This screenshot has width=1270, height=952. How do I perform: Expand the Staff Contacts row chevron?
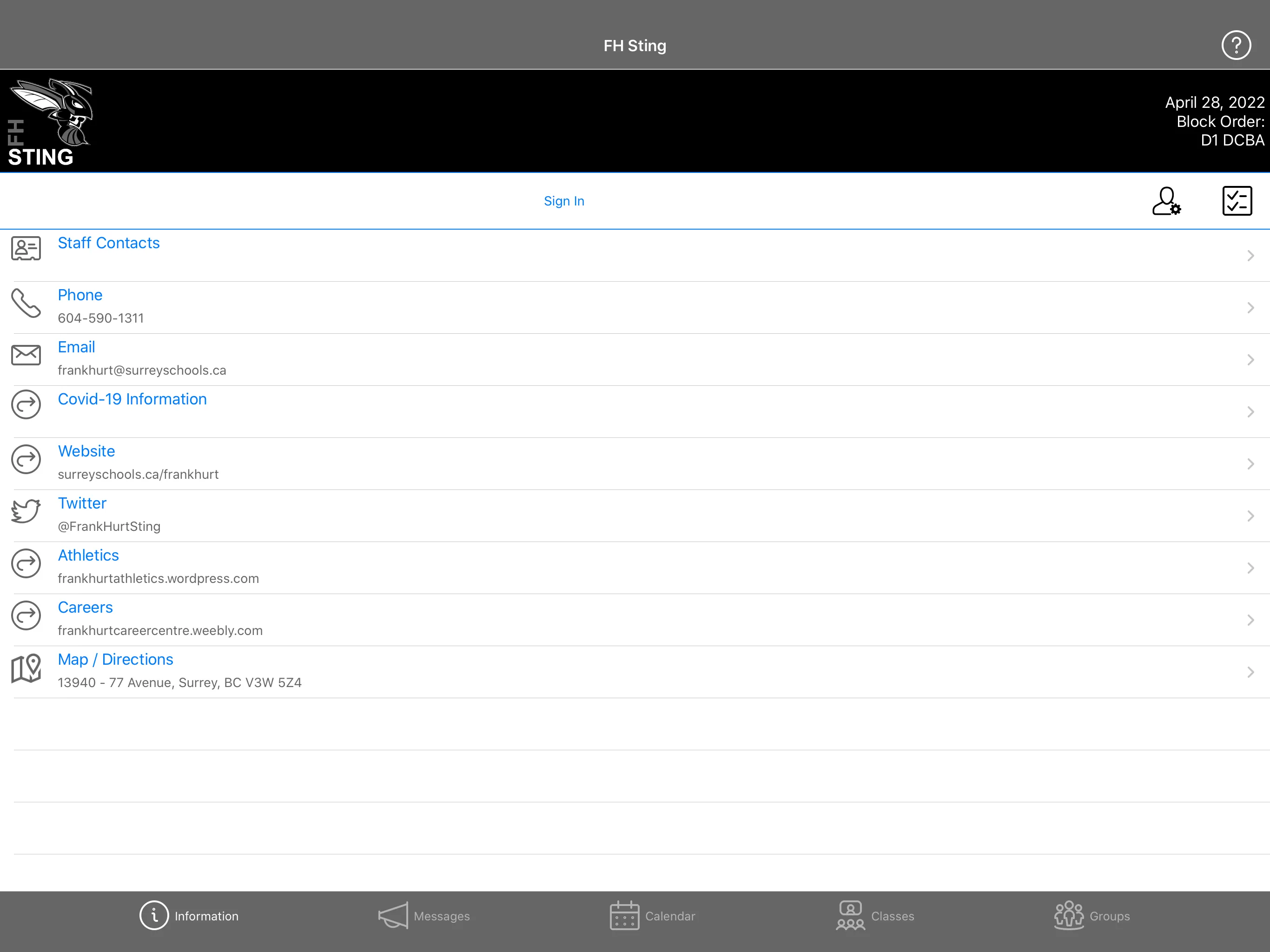pyautogui.click(x=1250, y=256)
